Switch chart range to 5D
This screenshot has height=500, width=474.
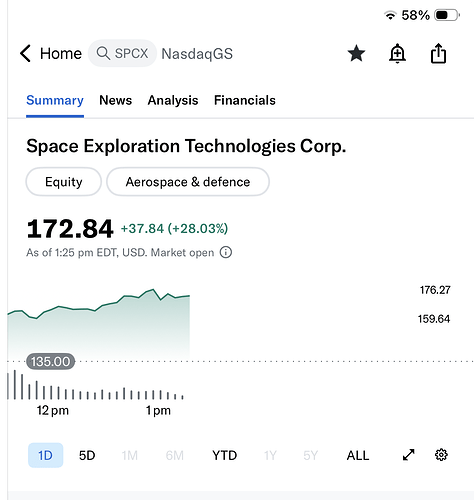[x=87, y=455]
